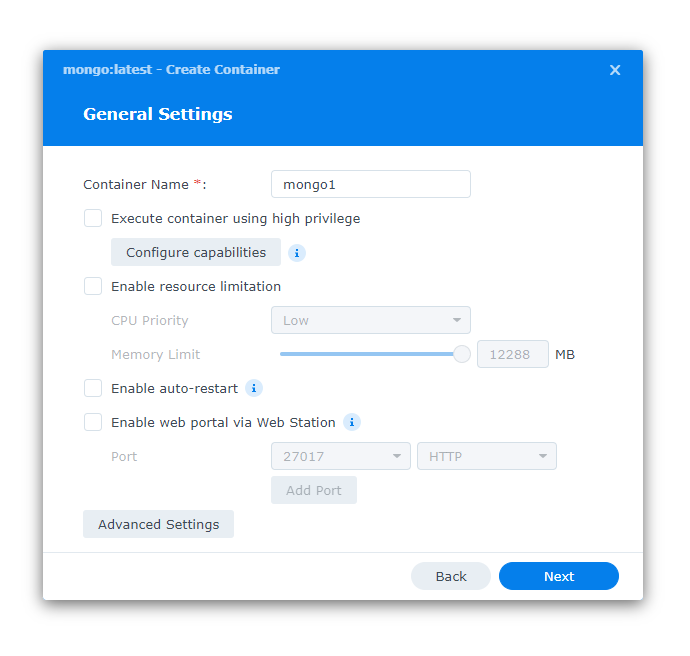690x656 pixels.
Task: Click the Configure capabilities button
Action: [x=196, y=252]
